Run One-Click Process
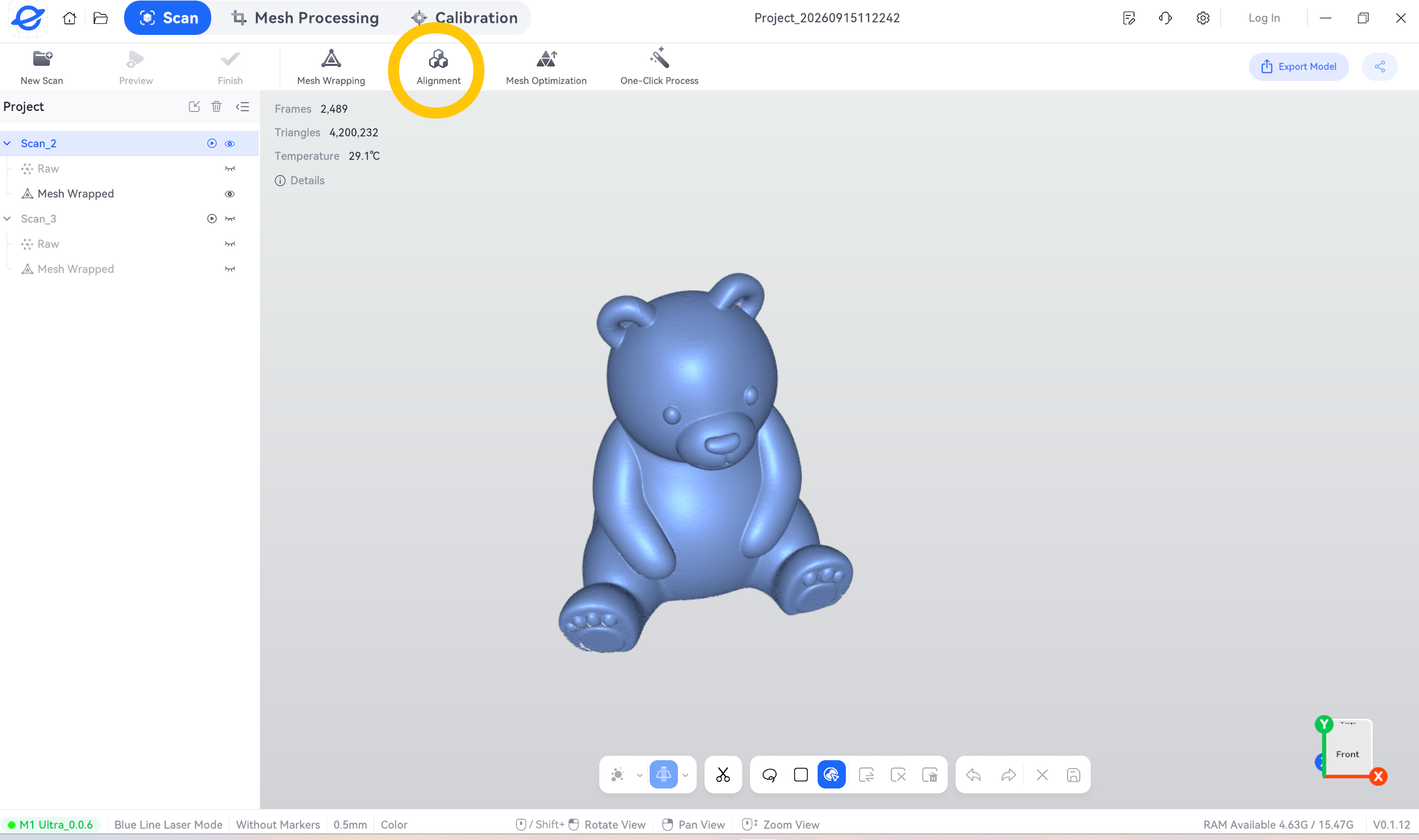This screenshot has height=840, width=1419. pyautogui.click(x=659, y=68)
